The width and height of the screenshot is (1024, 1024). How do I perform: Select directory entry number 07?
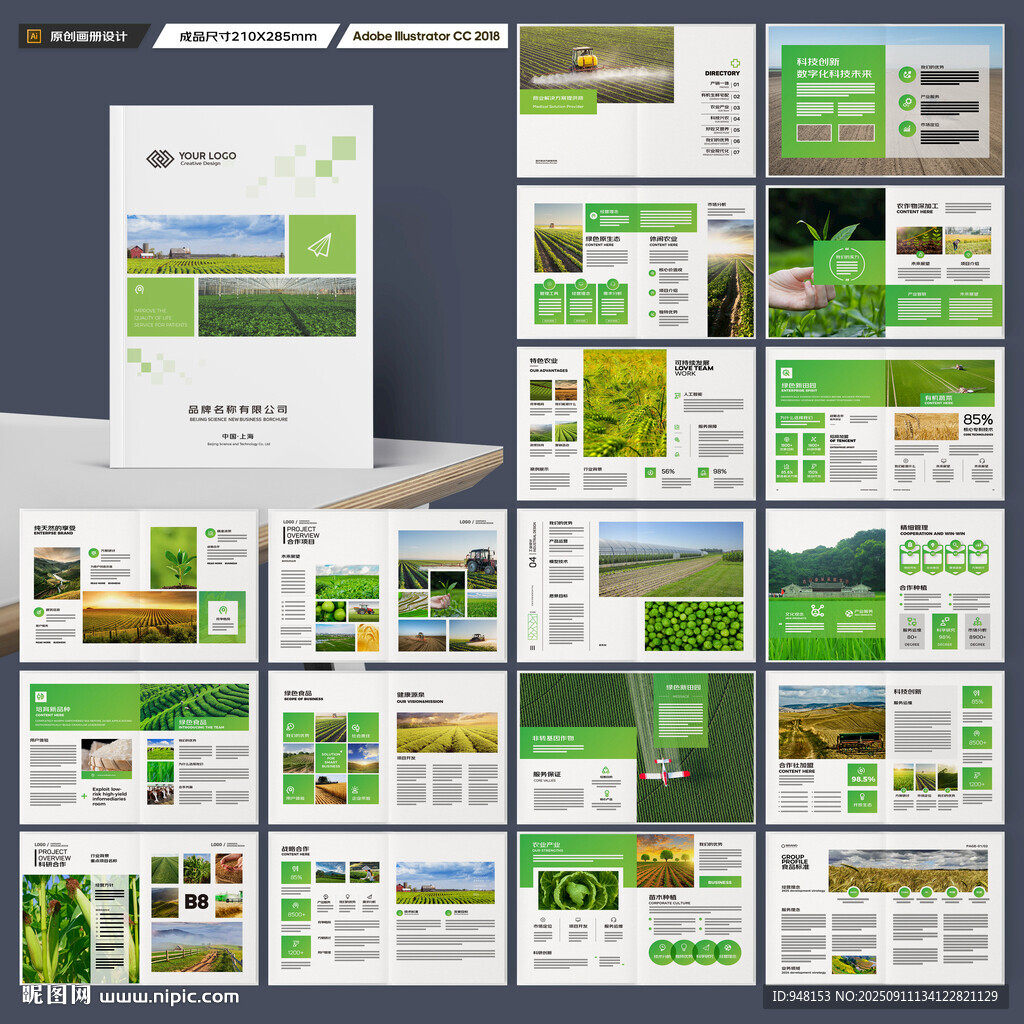pos(736,152)
